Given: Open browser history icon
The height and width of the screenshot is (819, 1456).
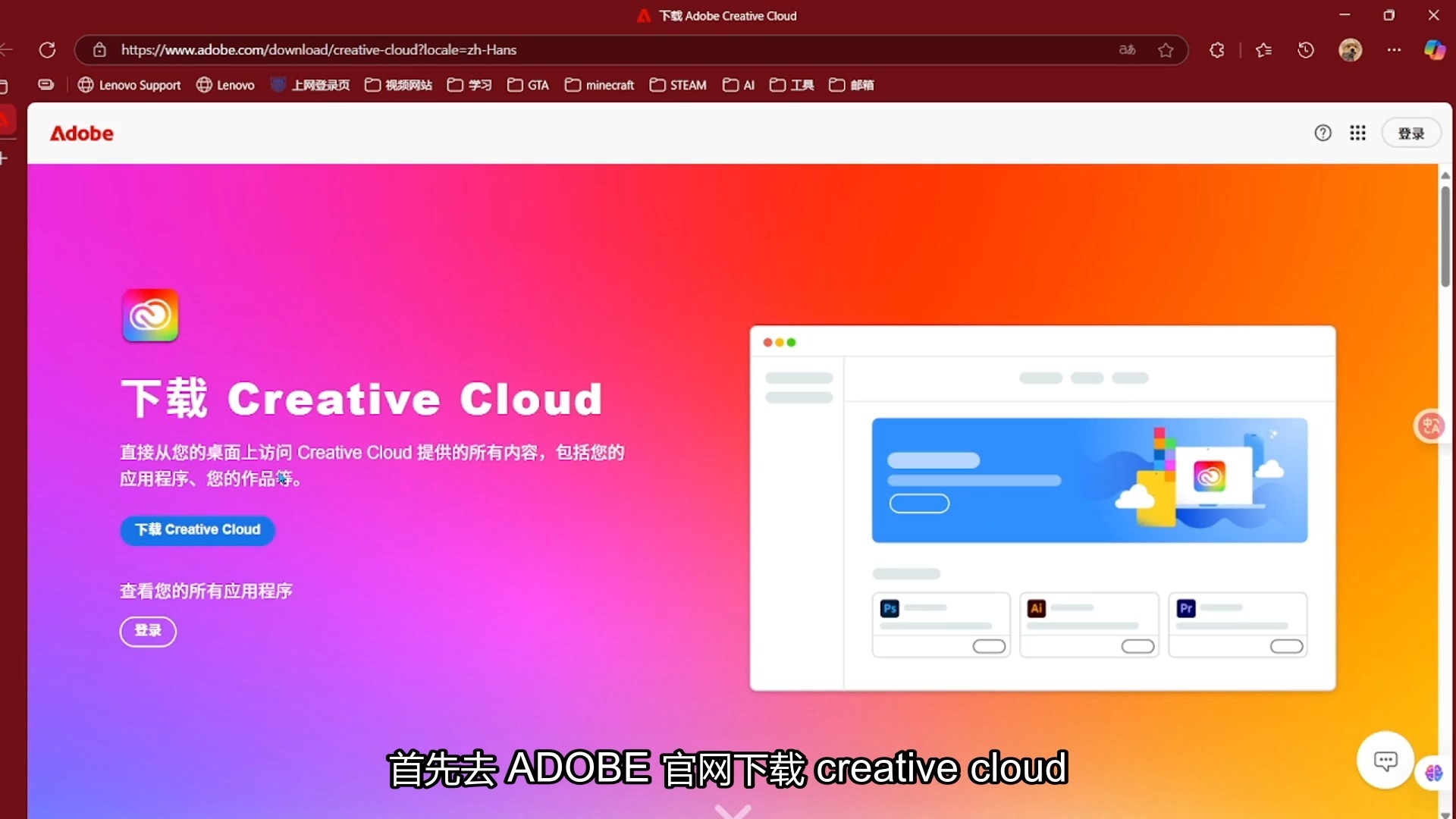Looking at the screenshot, I should (x=1305, y=50).
